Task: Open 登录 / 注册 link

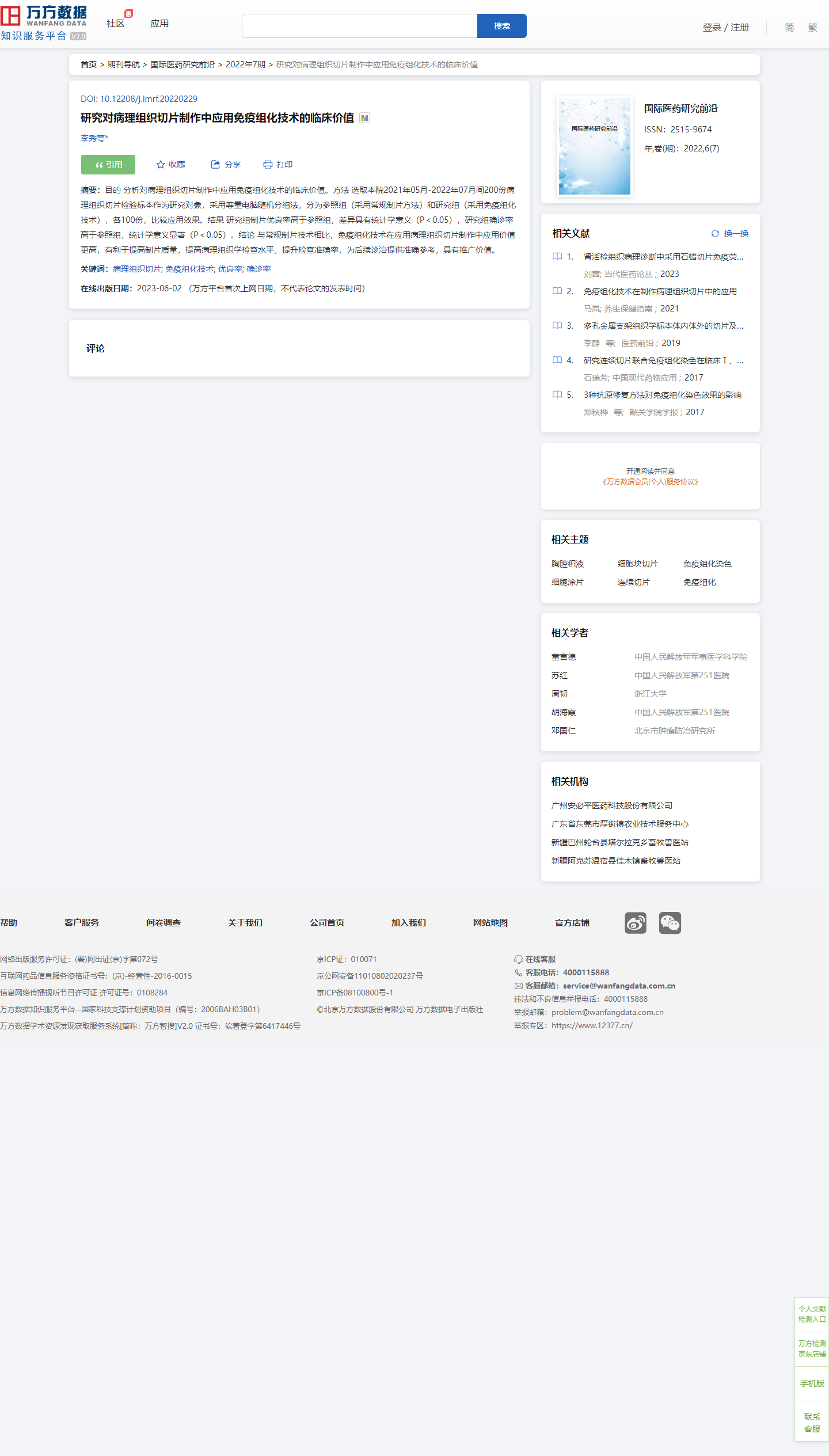Action: [x=726, y=28]
